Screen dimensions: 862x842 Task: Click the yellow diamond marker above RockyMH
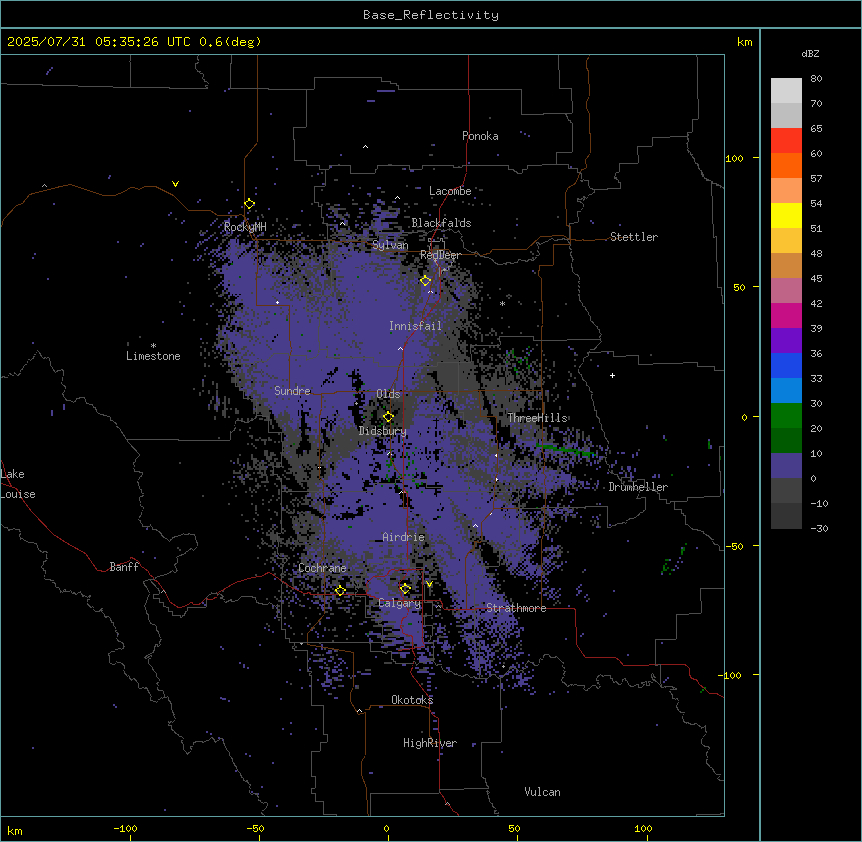(x=250, y=204)
